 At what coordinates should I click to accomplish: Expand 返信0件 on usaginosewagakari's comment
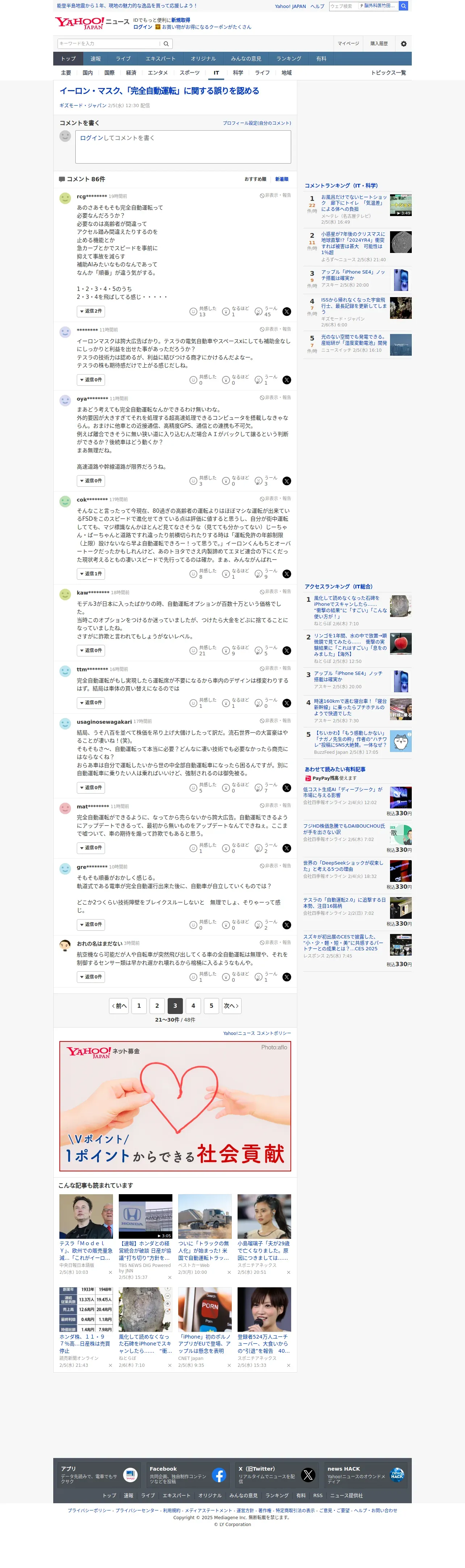[x=91, y=788]
